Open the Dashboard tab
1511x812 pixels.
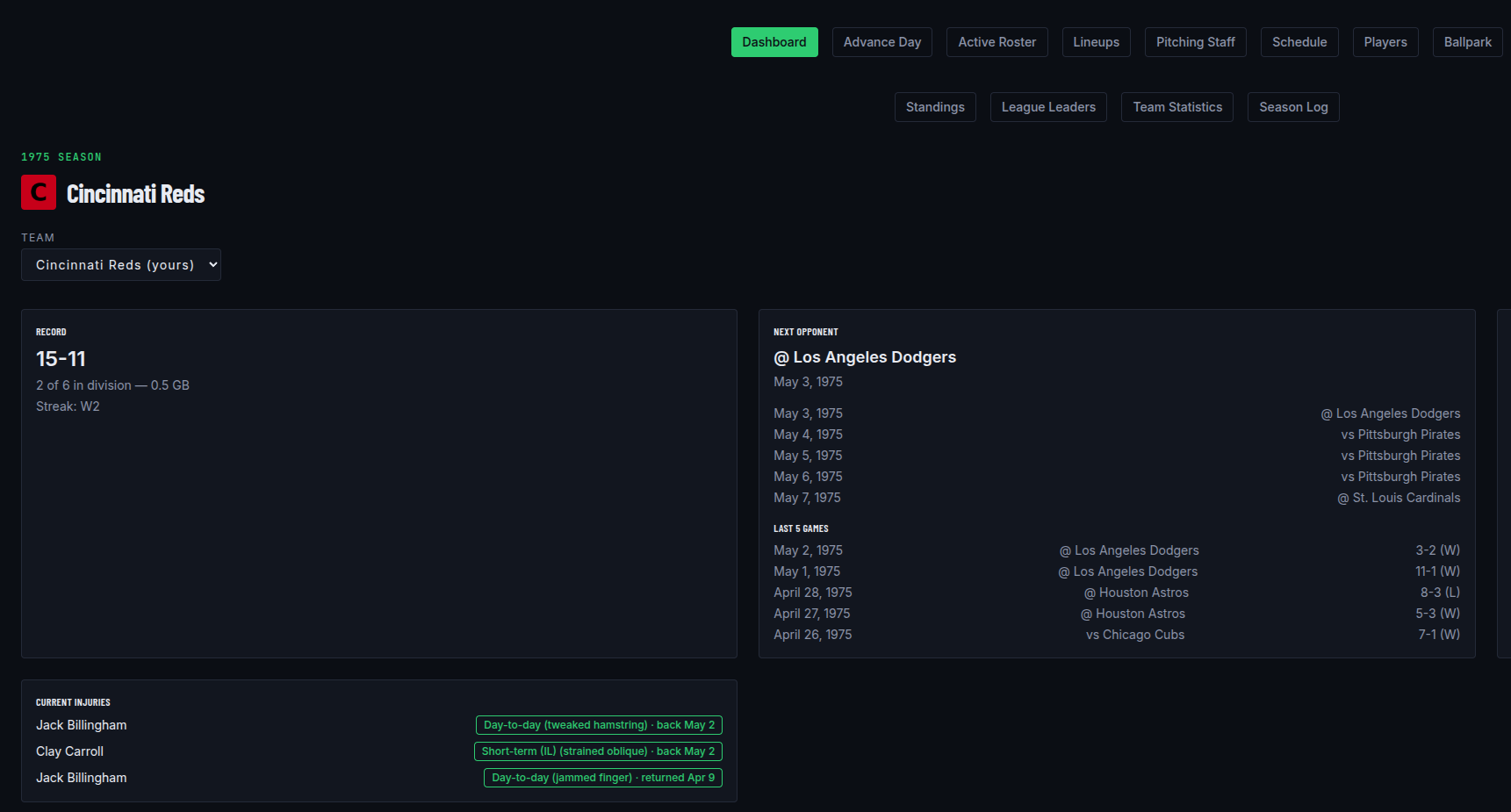pyautogui.click(x=774, y=42)
